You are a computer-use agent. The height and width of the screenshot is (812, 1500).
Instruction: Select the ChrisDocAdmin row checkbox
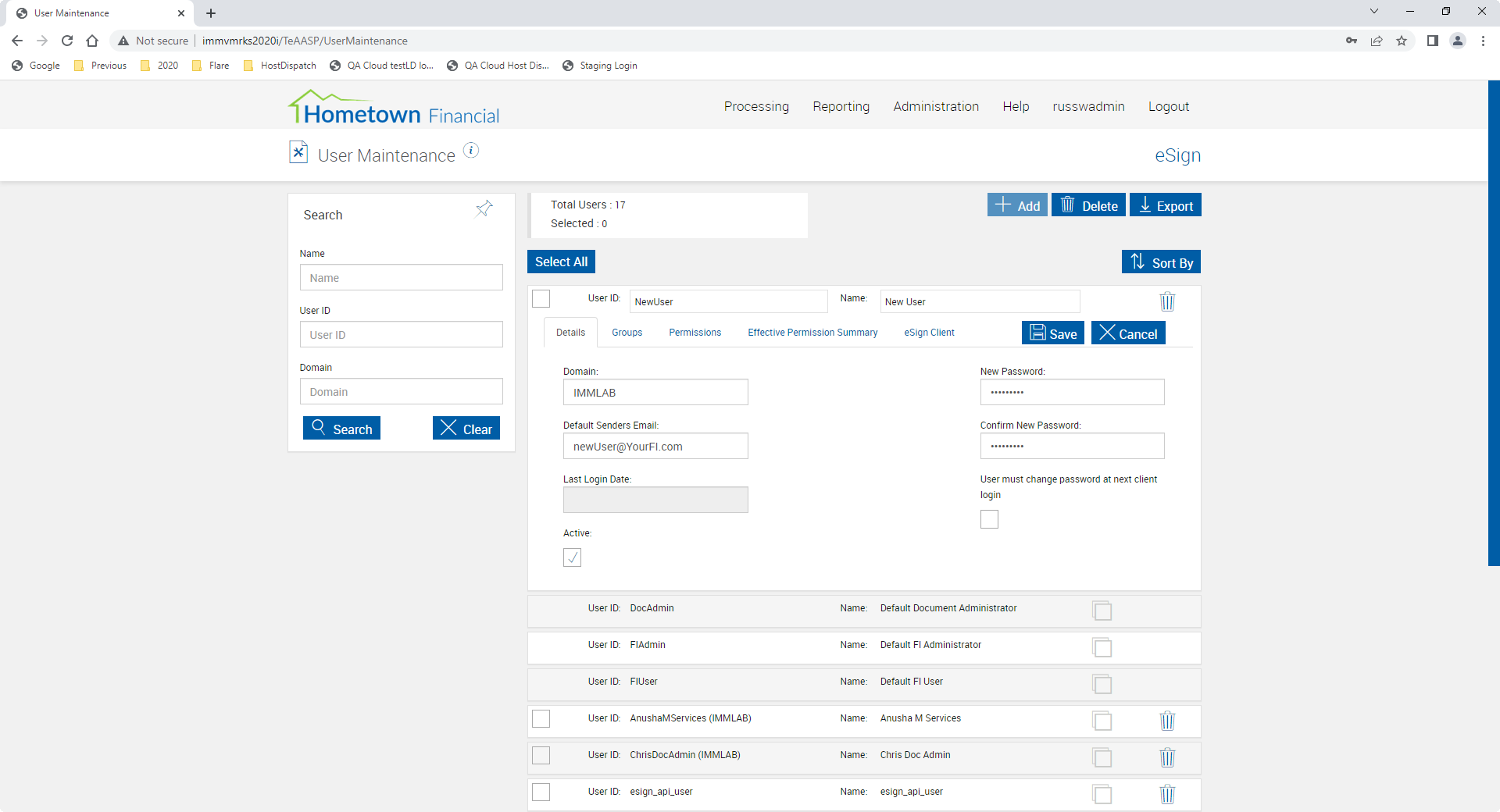pyautogui.click(x=541, y=755)
